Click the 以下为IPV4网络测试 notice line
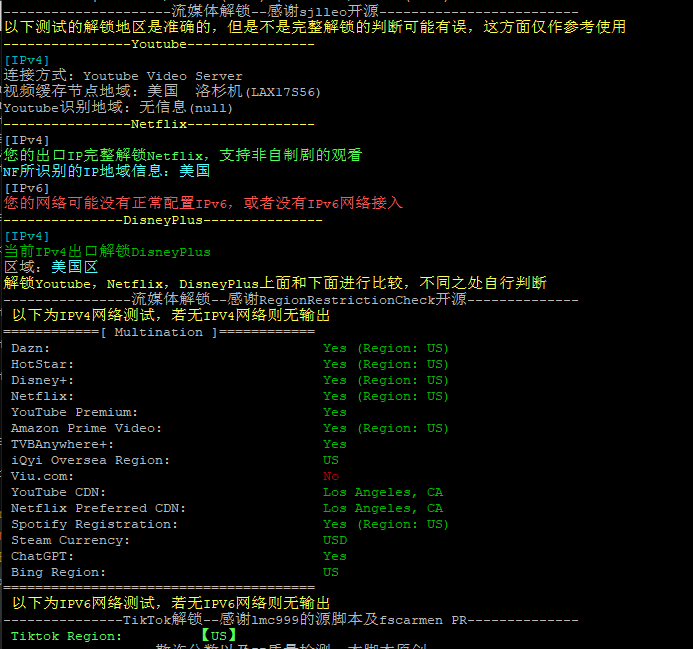Image resolution: width=693 pixels, height=649 pixels. coord(171,315)
